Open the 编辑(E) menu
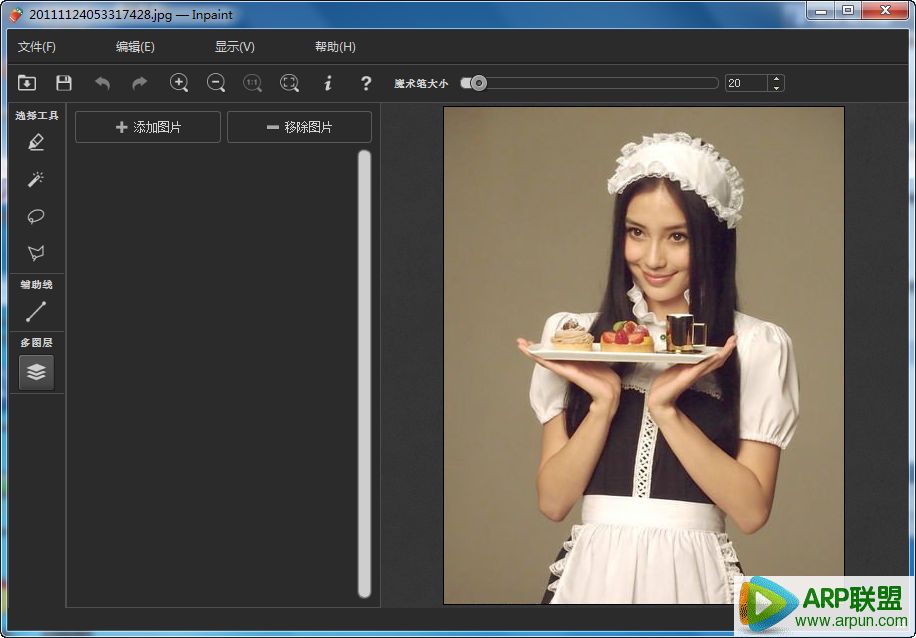The height and width of the screenshot is (638, 916). [x=135, y=47]
